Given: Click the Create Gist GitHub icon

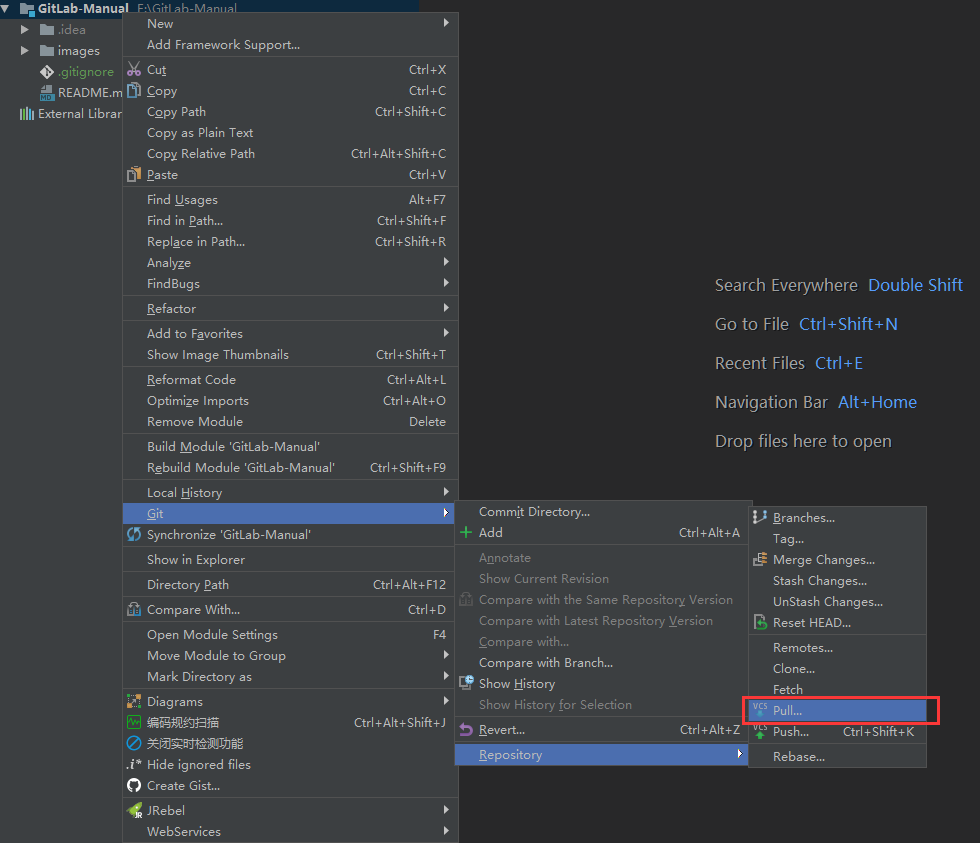Looking at the screenshot, I should click(x=134, y=786).
